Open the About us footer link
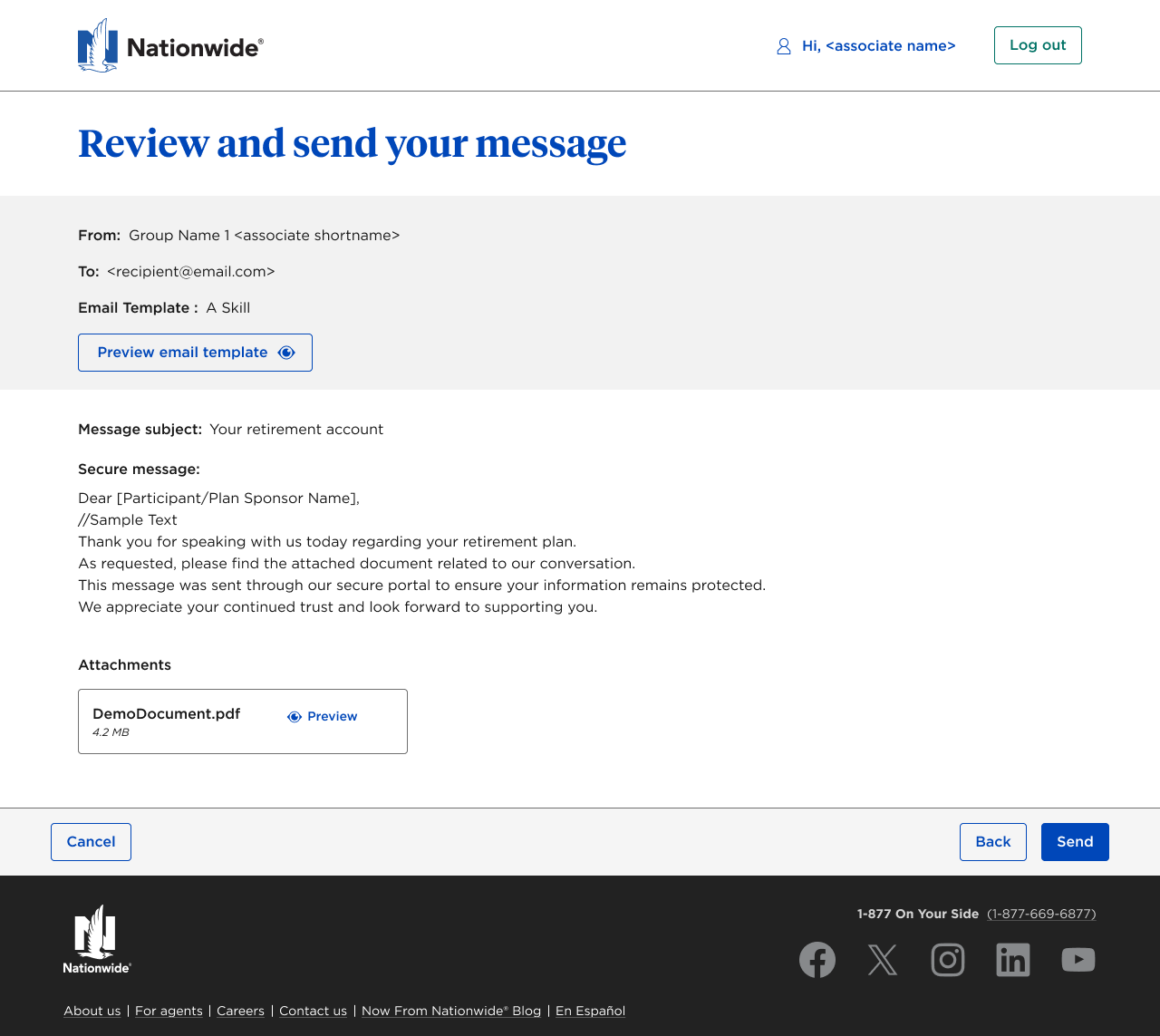Image resolution: width=1160 pixels, height=1036 pixels. [x=92, y=1011]
